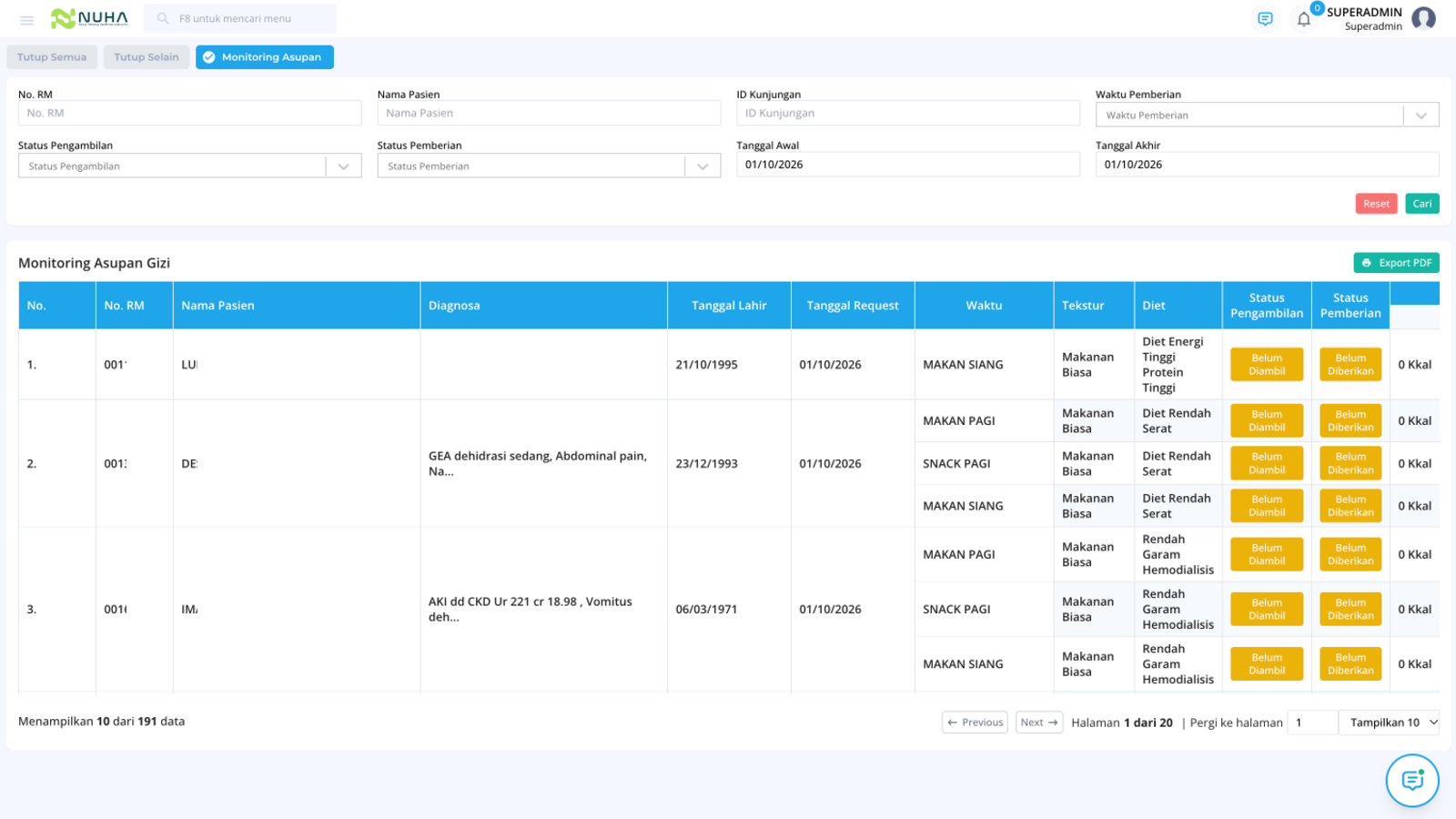Click the No. RM input field
The height and width of the screenshot is (819, 1456).
189,113
